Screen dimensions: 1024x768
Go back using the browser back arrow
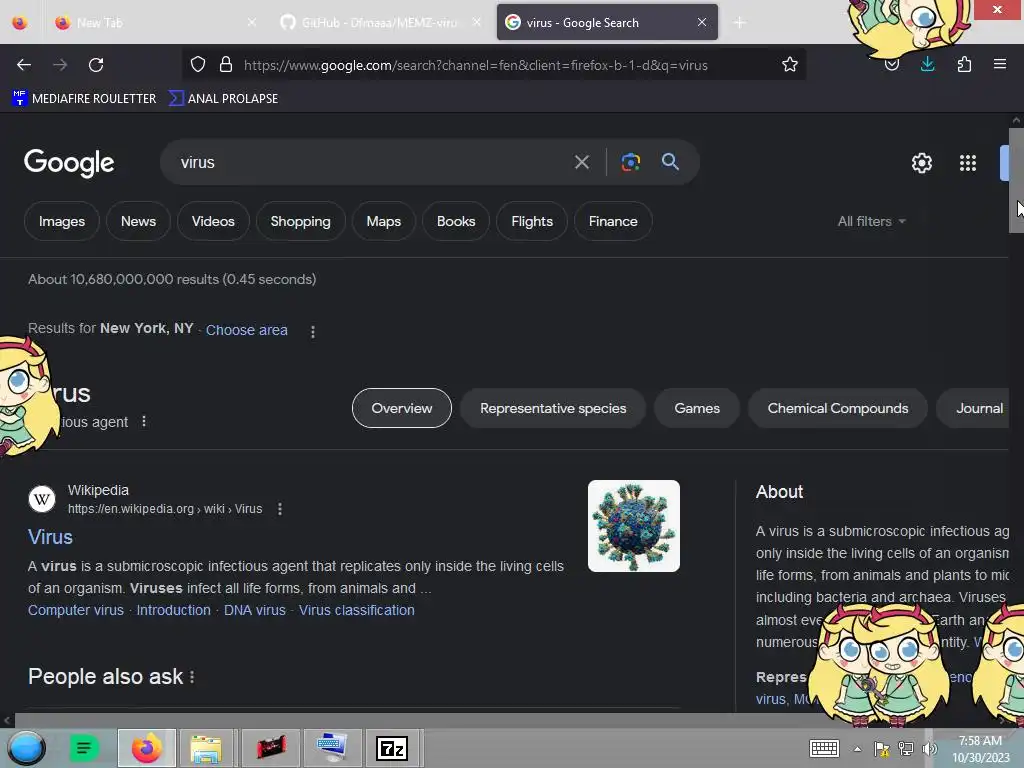coord(24,65)
